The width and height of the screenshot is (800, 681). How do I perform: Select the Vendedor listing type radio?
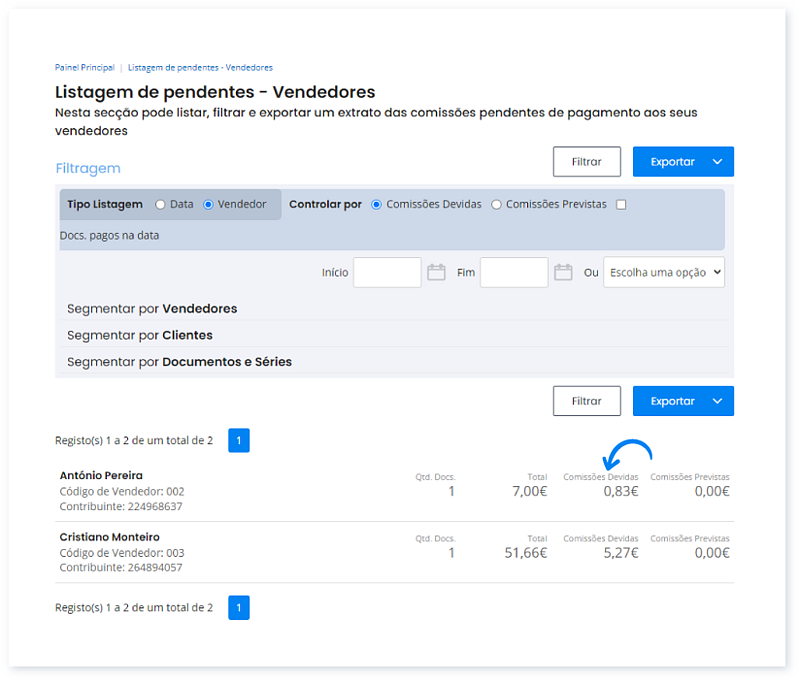click(x=208, y=204)
